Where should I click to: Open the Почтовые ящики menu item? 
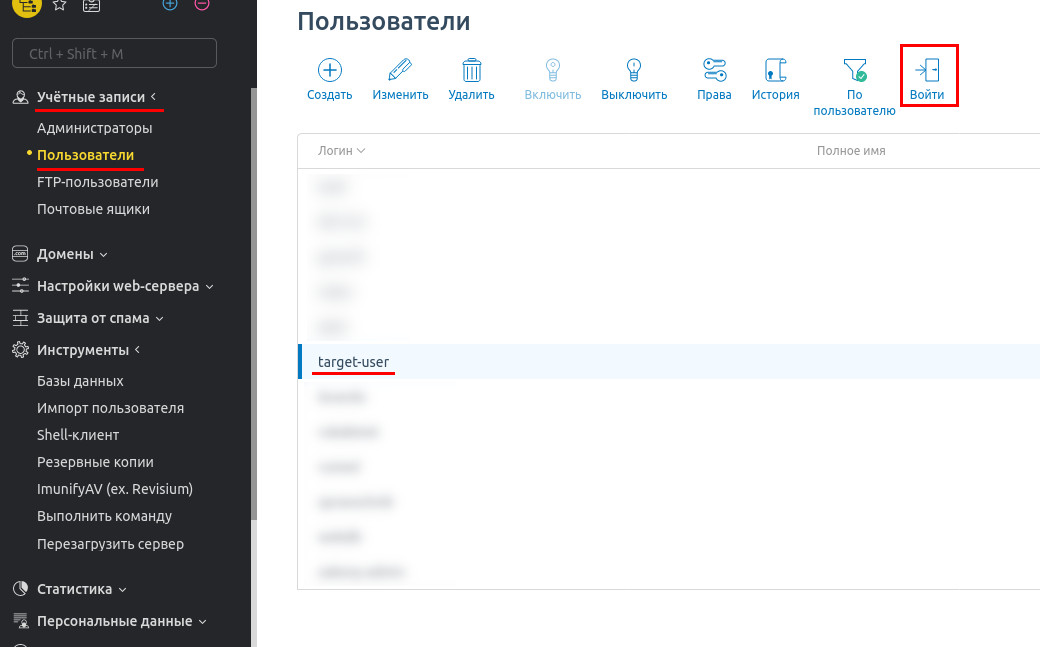pyautogui.click(x=93, y=209)
